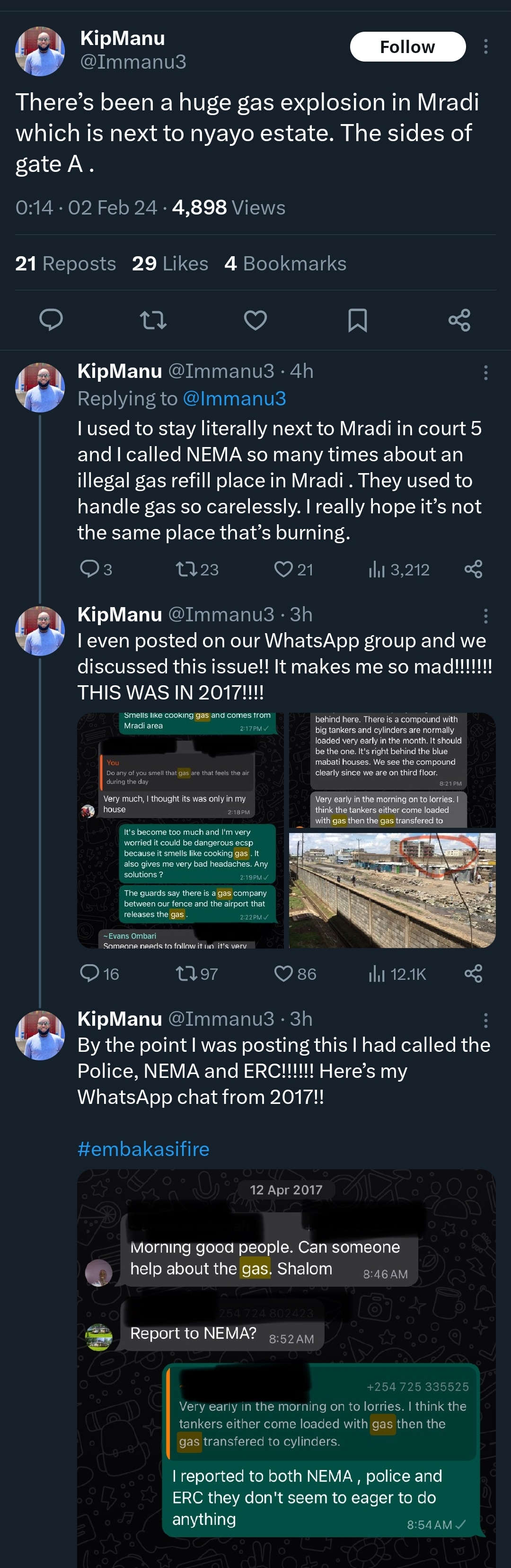Image resolution: width=511 pixels, height=1568 pixels.
Task: Open more options on the NEMA reply
Action: 485,373
